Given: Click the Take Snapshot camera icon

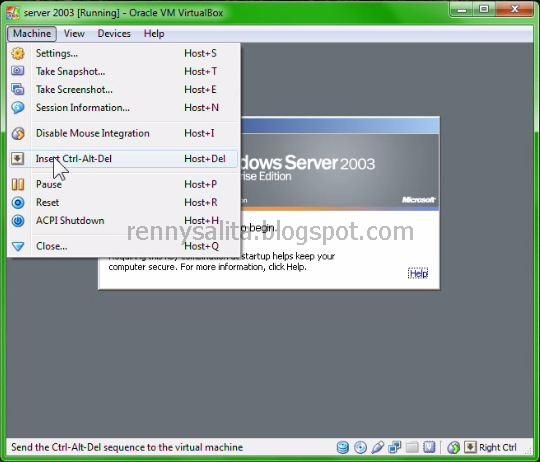Looking at the screenshot, I should [x=18, y=71].
